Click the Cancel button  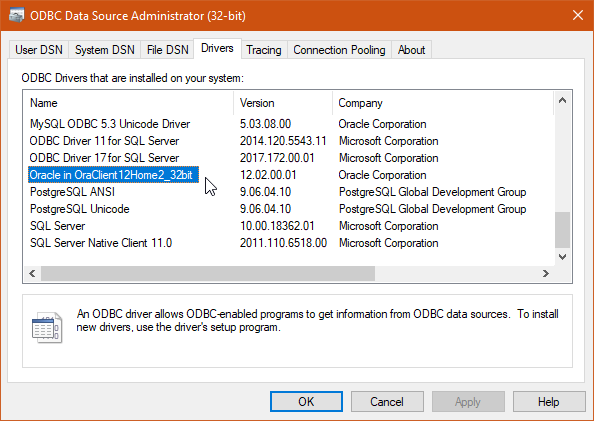click(x=387, y=401)
